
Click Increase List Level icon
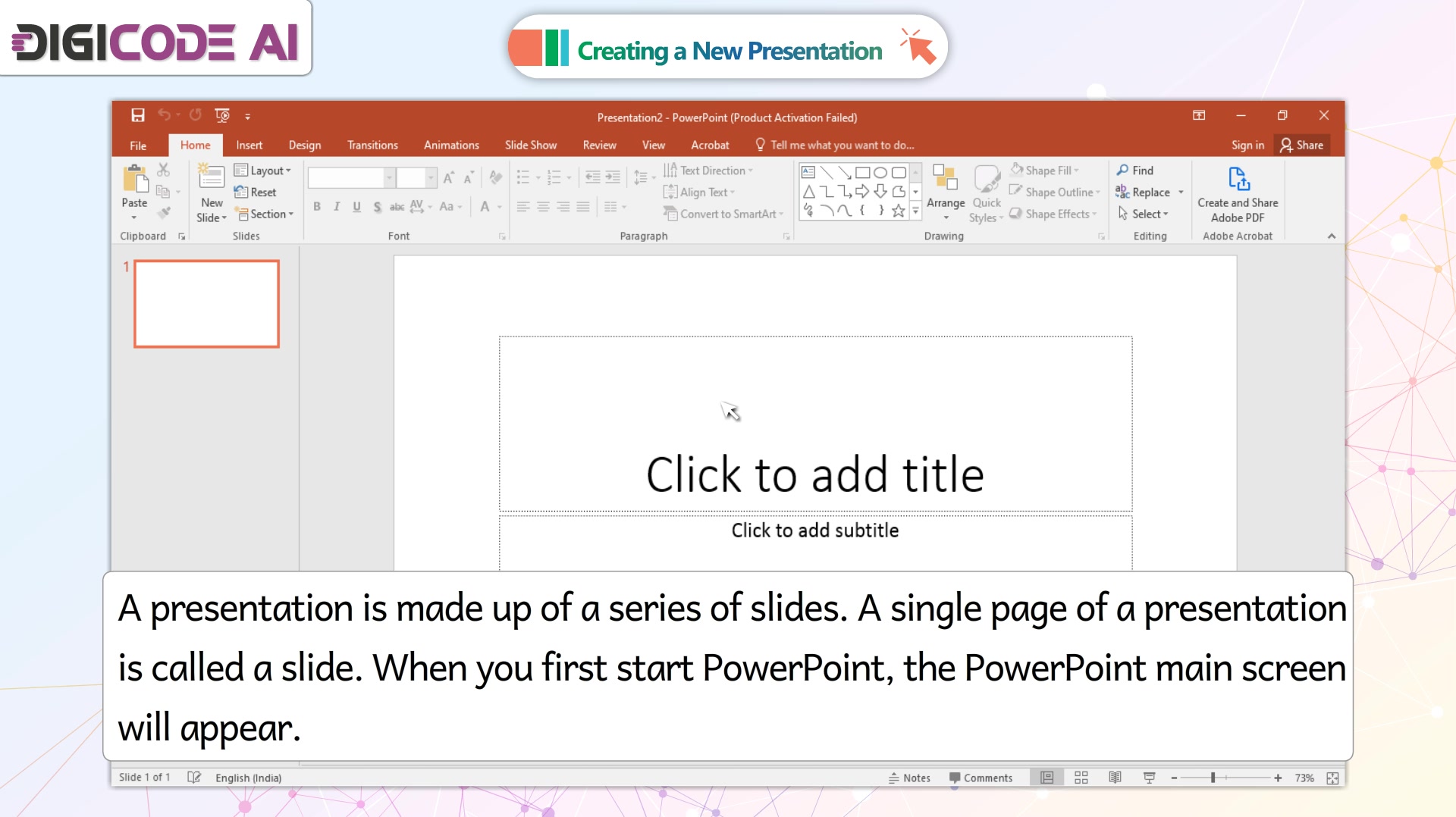(x=613, y=177)
